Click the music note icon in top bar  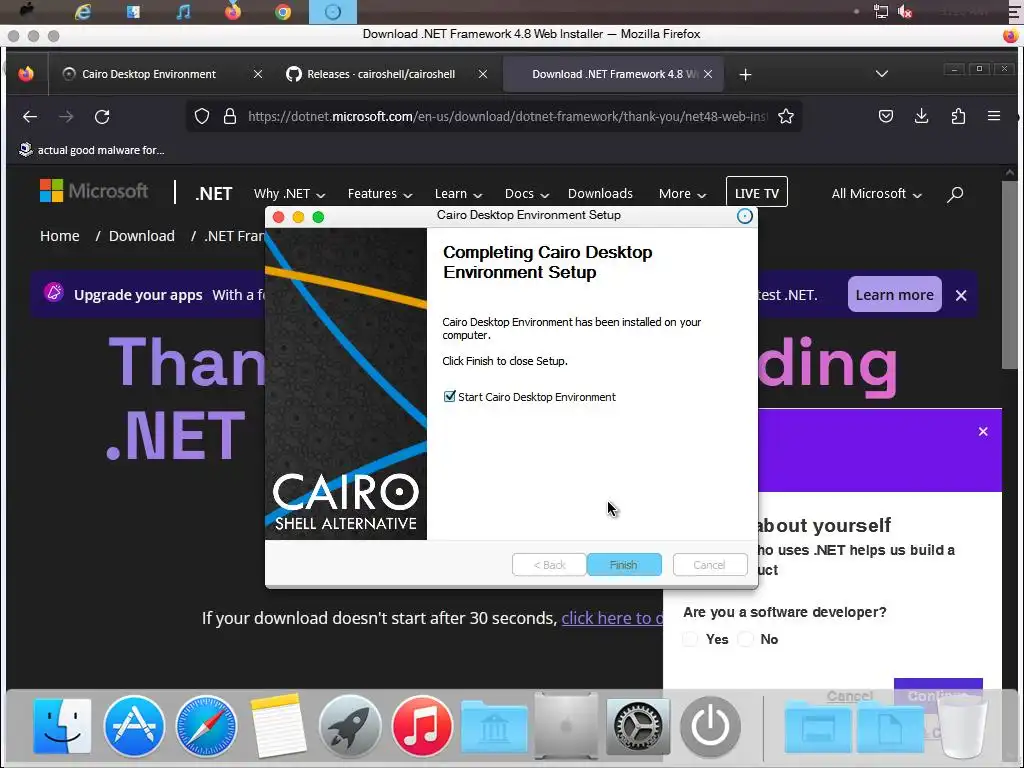coord(184,12)
